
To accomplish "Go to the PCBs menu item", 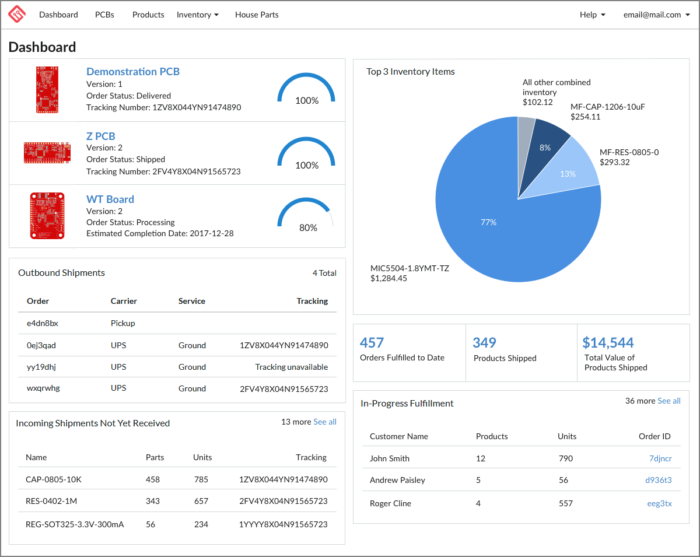I will tap(105, 15).
